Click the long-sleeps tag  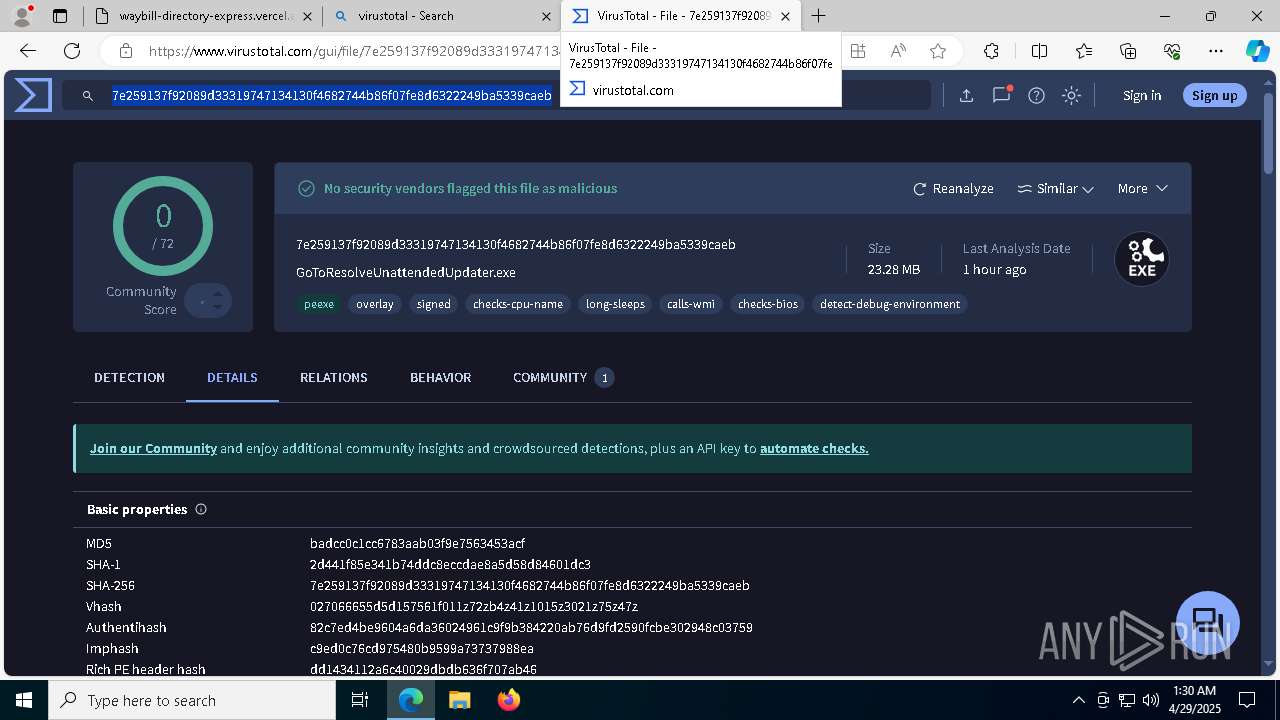click(615, 304)
